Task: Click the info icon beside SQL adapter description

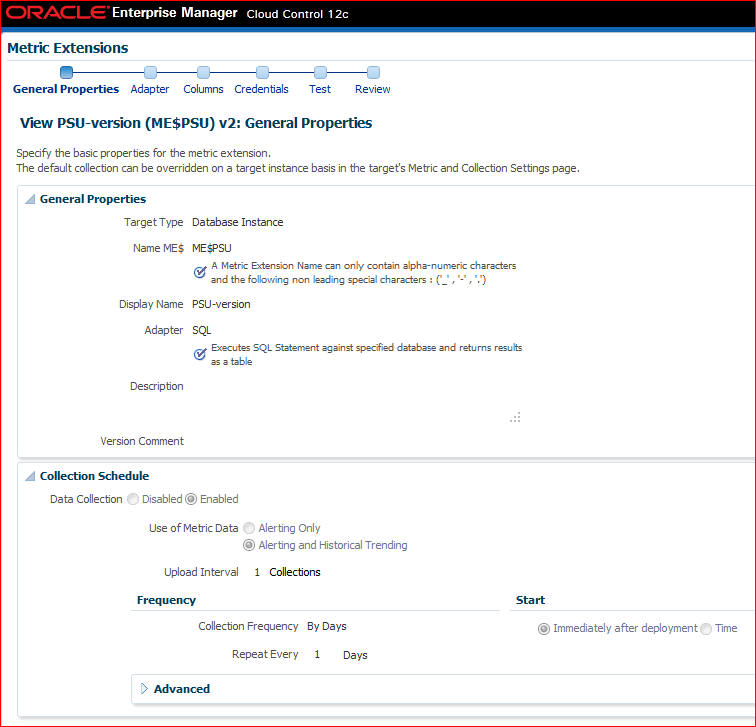Action: pyautogui.click(x=200, y=354)
